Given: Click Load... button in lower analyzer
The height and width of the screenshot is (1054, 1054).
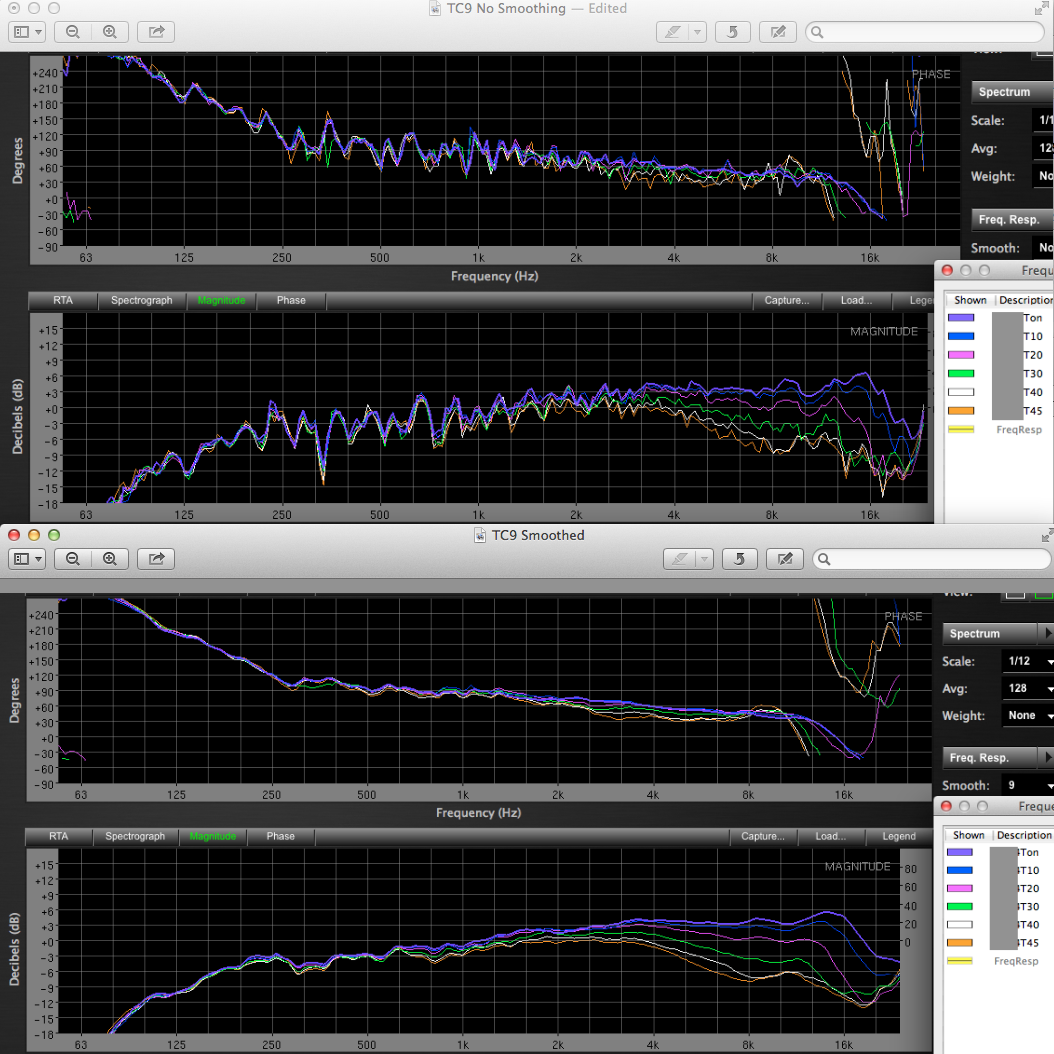Looking at the screenshot, I should tap(831, 836).
